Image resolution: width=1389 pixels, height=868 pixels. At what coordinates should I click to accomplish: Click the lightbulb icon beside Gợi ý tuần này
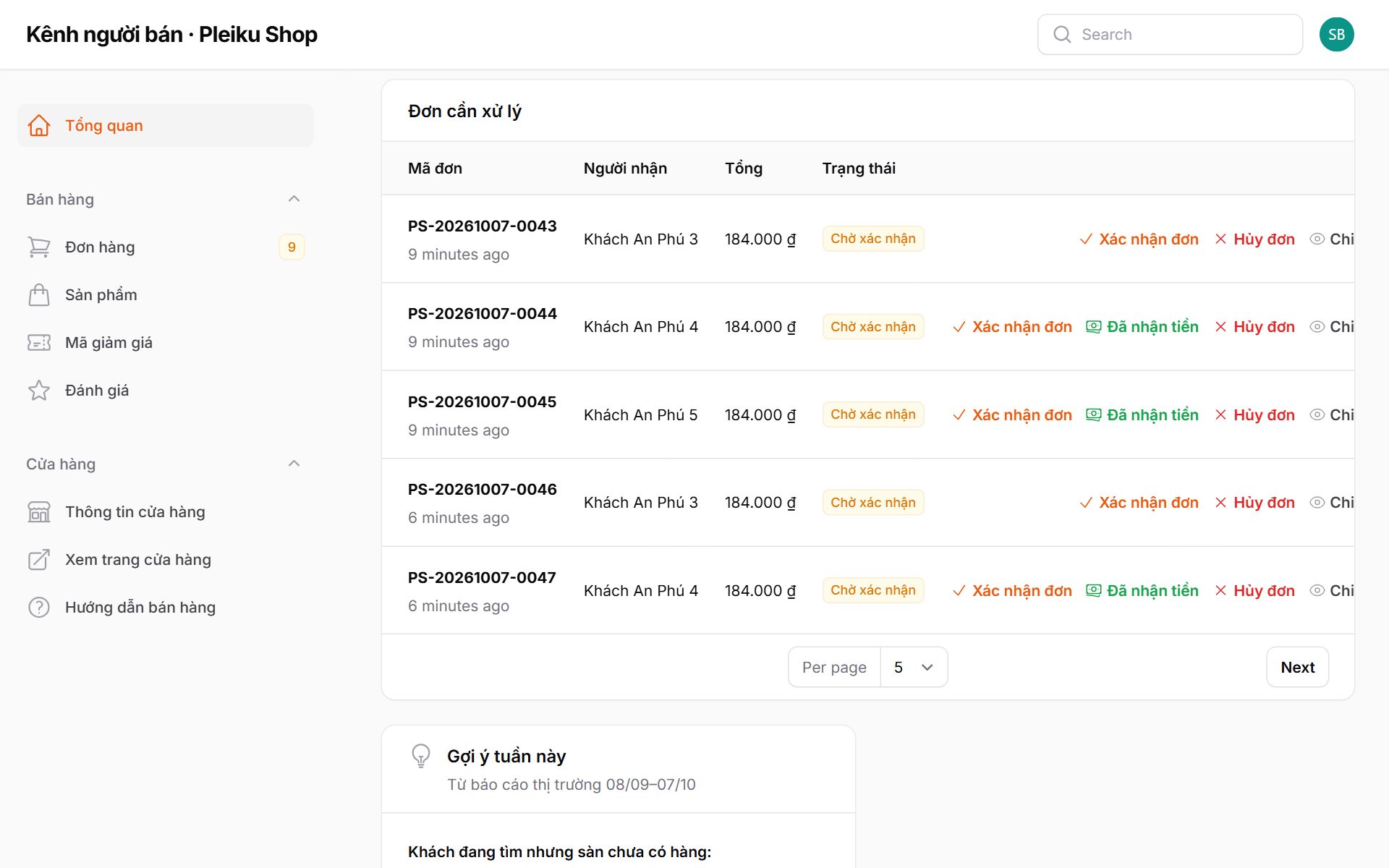click(x=421, y=756)
